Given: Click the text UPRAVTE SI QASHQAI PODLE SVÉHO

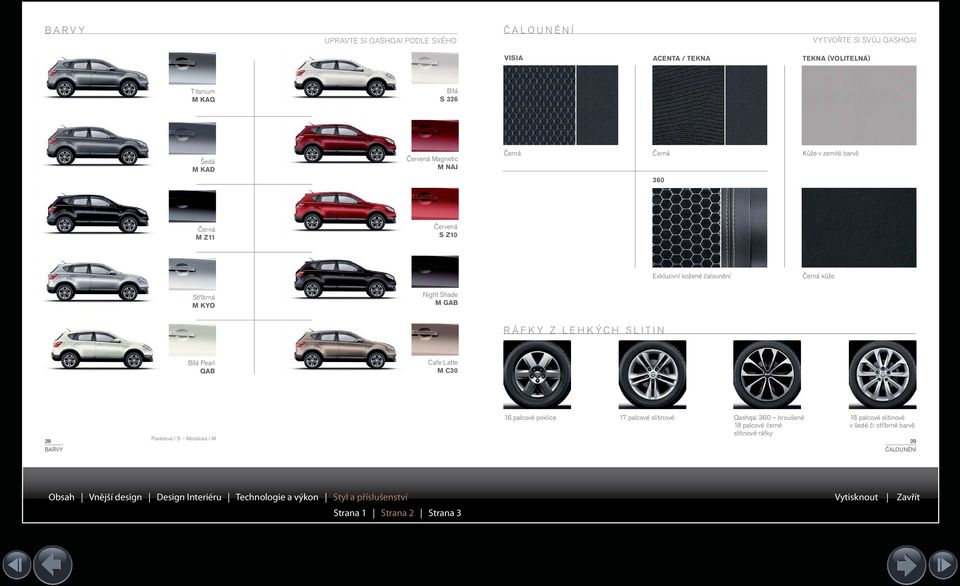Looking at the screenshot, I should [391, 41].
